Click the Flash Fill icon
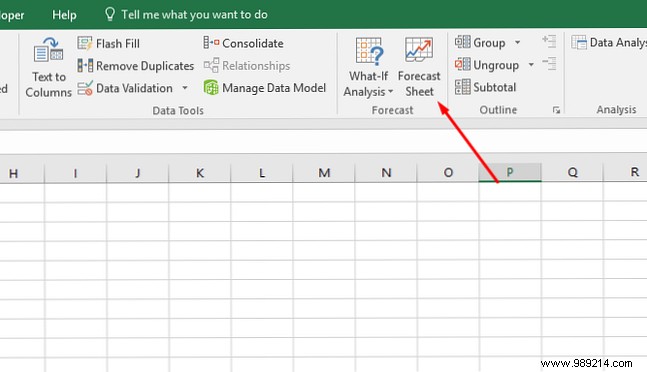The height and width of the screenshot is (372, 647). (x=85, y=43)
